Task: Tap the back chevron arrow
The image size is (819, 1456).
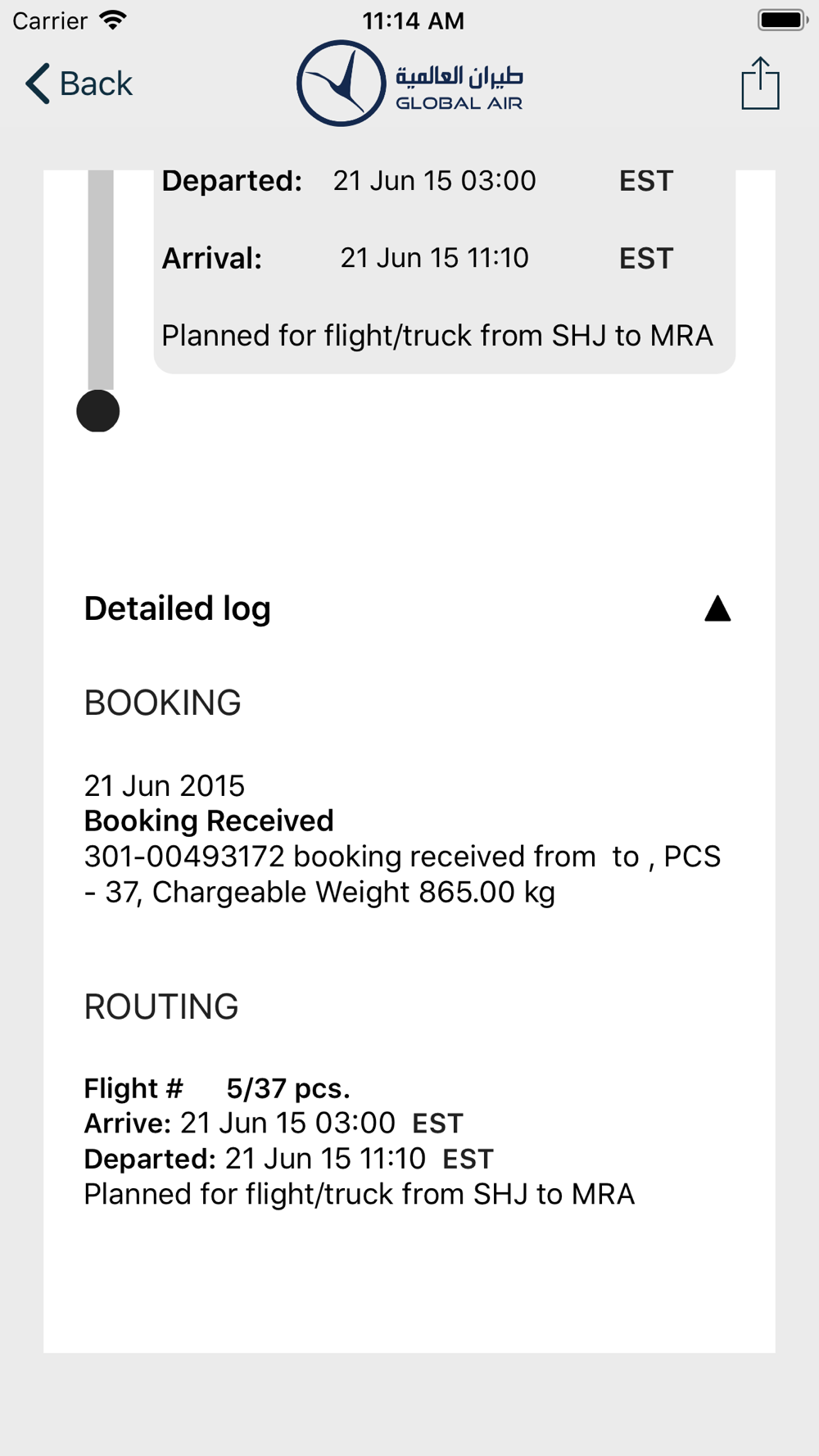Action: 38,84
